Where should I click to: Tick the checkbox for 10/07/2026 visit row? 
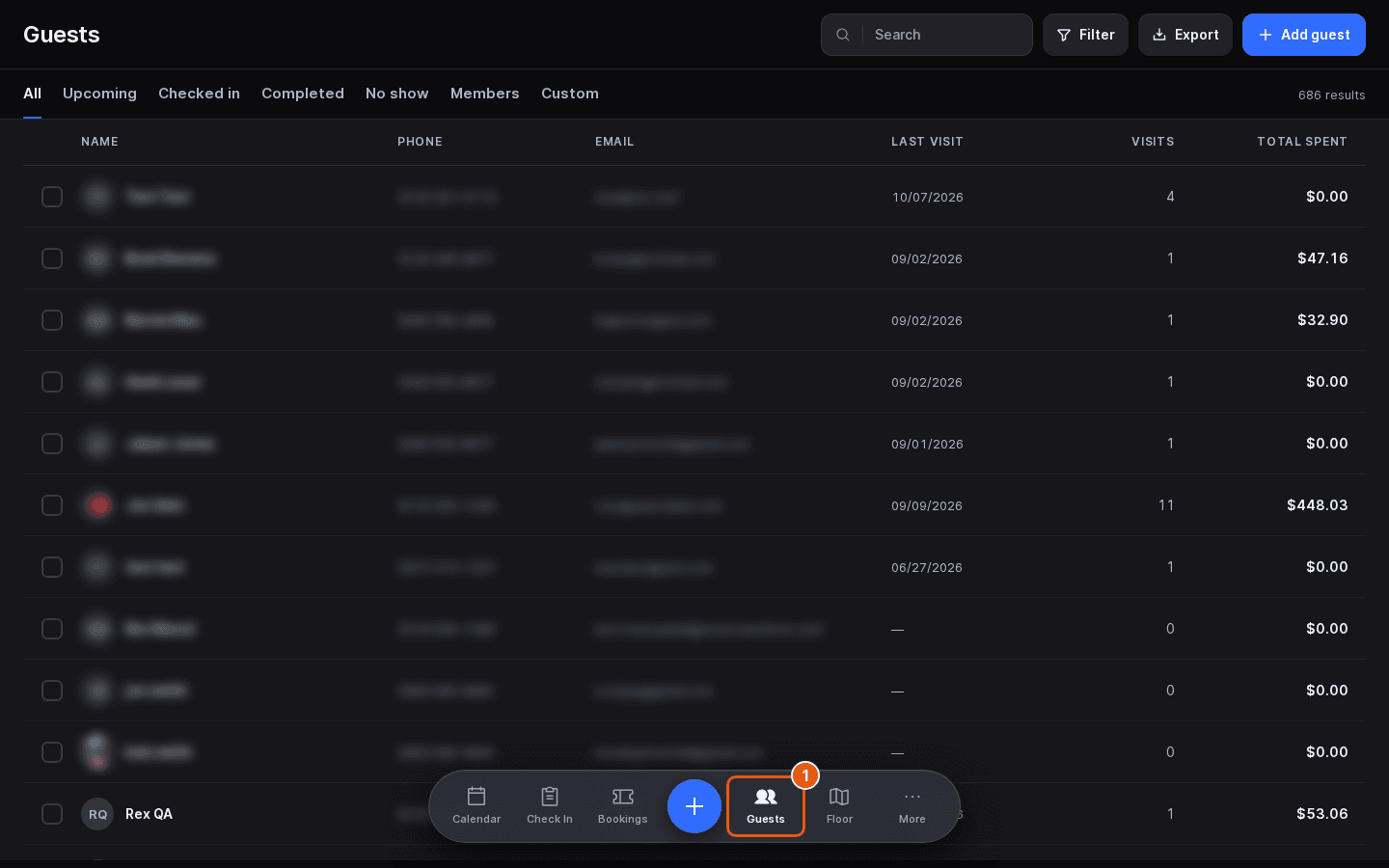52,197
